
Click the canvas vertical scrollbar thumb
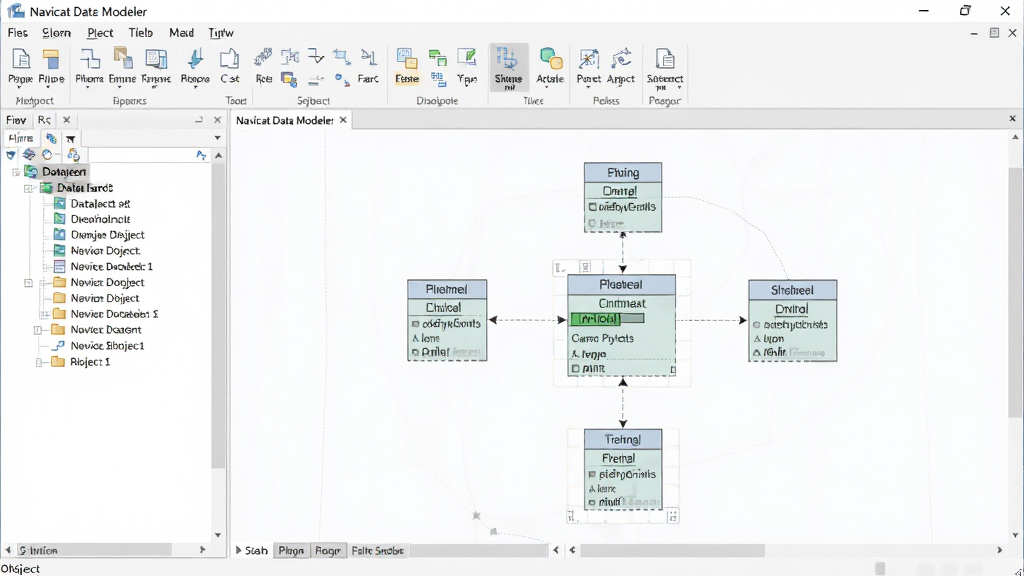[x=1015, y=292]
